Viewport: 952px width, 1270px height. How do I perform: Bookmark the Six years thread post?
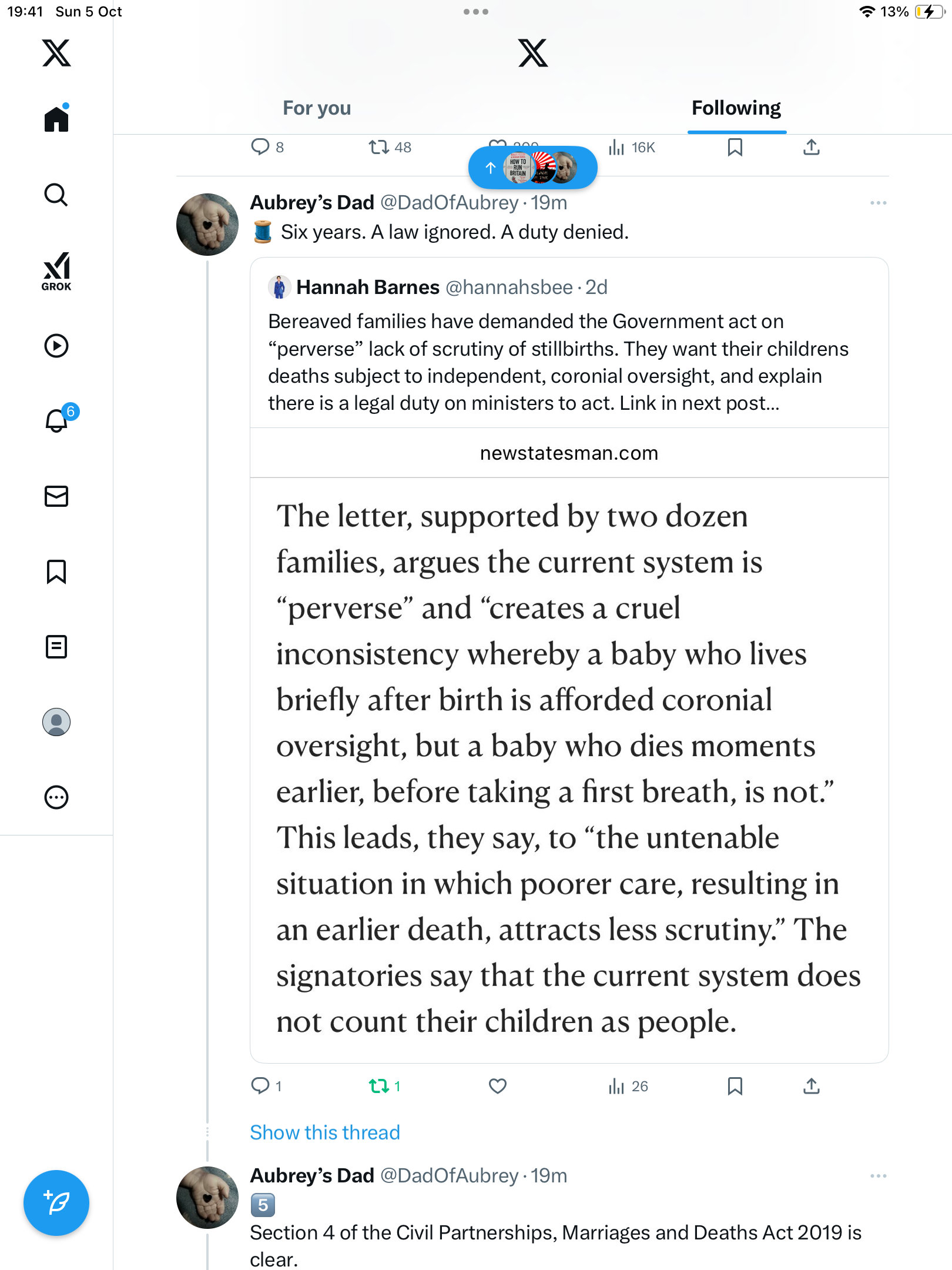click(x=735, y=1086)
